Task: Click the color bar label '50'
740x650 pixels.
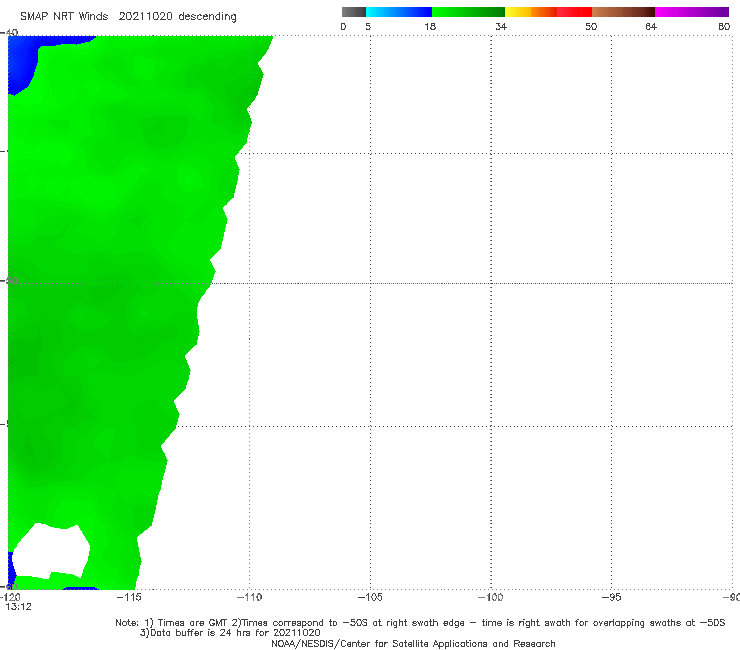Action: tap(591, 27)
